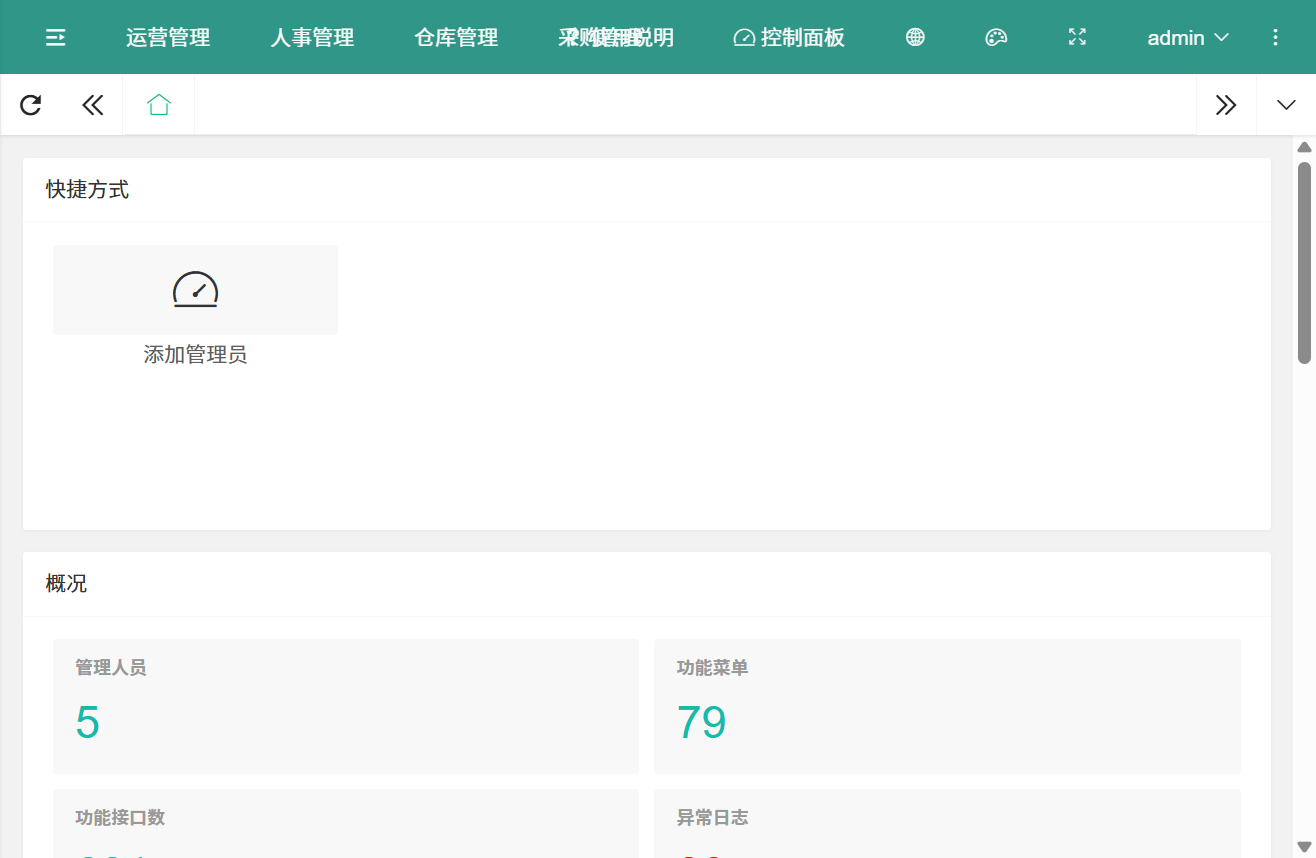This screenshot has width=1316, height=858.
Task: Open the 人事管理 menu
Action: [x=312, y=38]
